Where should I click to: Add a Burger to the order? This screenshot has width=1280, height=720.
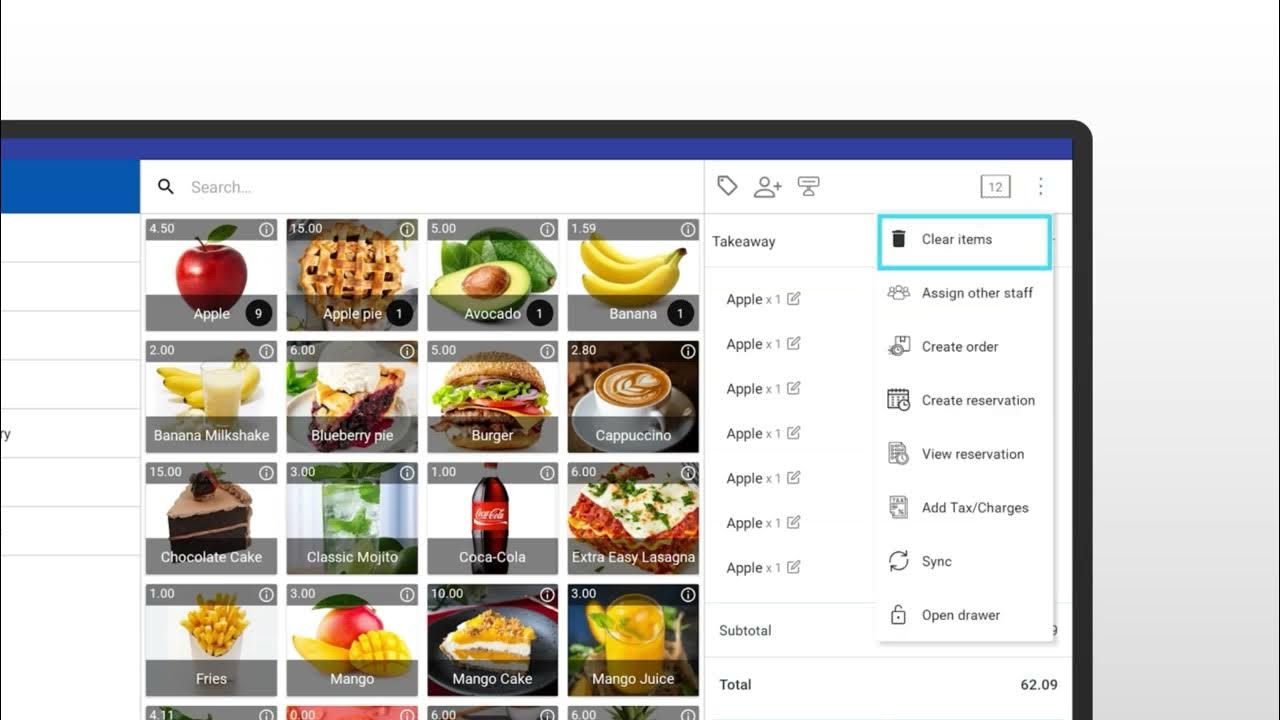492,397
